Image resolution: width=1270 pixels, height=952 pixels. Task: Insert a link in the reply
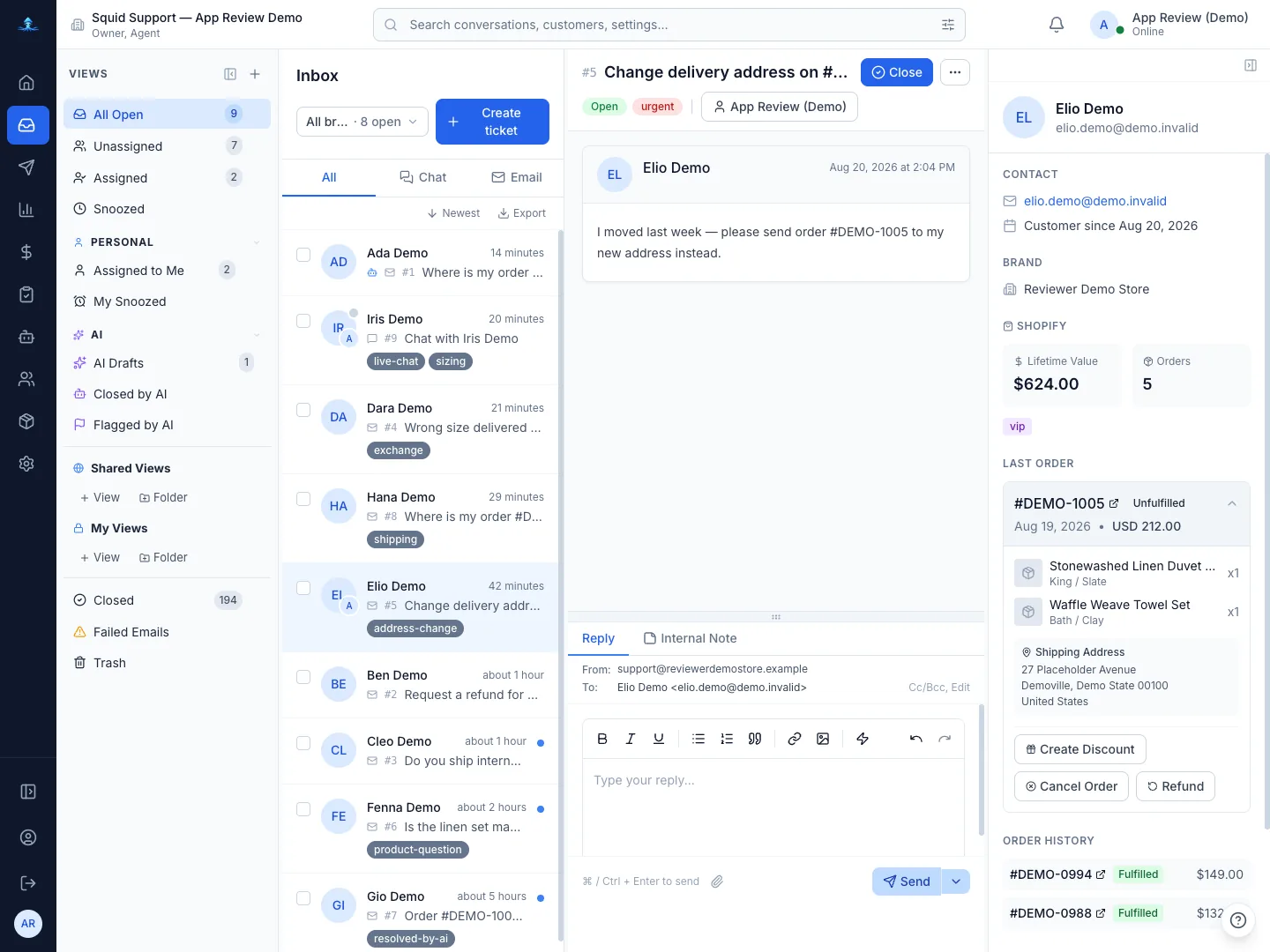(795, 739)
